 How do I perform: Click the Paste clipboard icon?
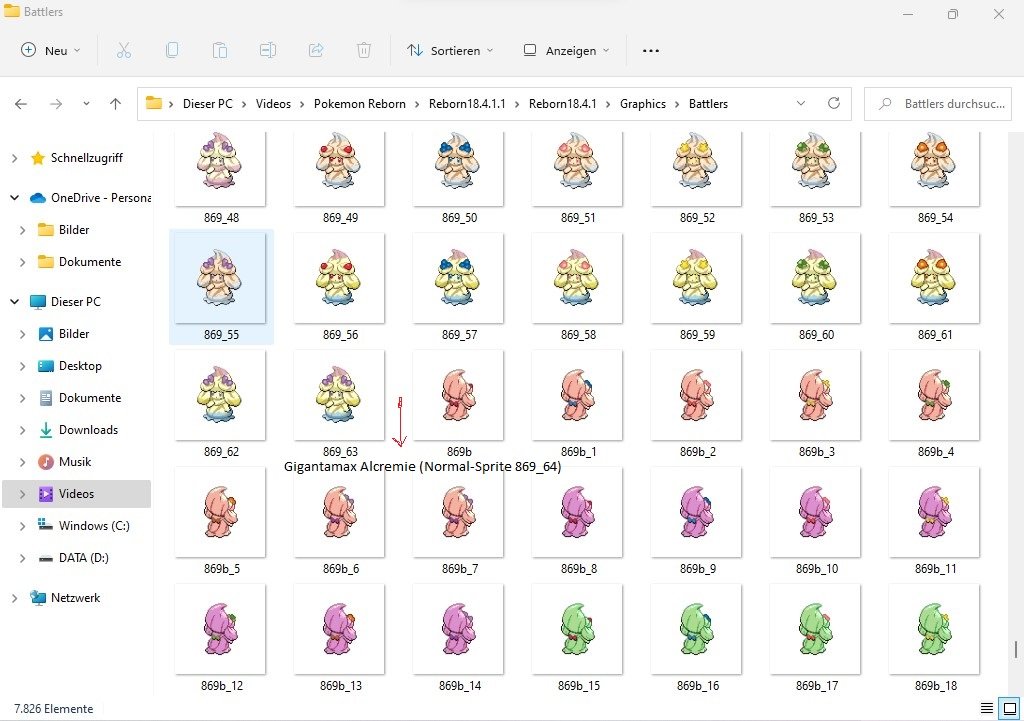coord(220,50)
